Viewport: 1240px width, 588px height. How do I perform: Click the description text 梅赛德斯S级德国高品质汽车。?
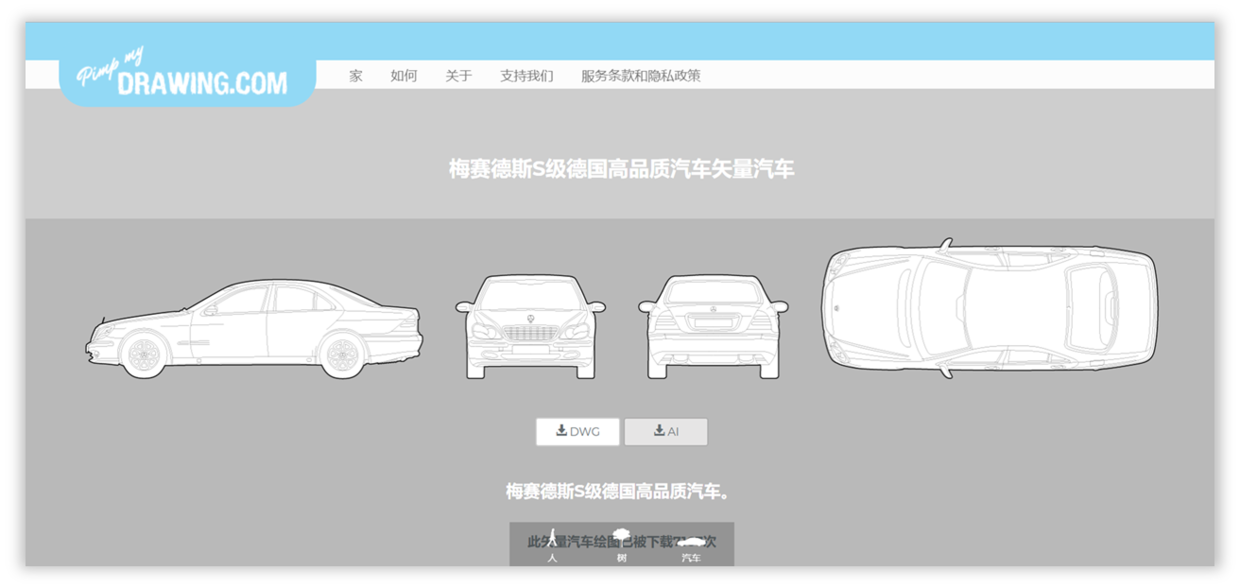621,491
